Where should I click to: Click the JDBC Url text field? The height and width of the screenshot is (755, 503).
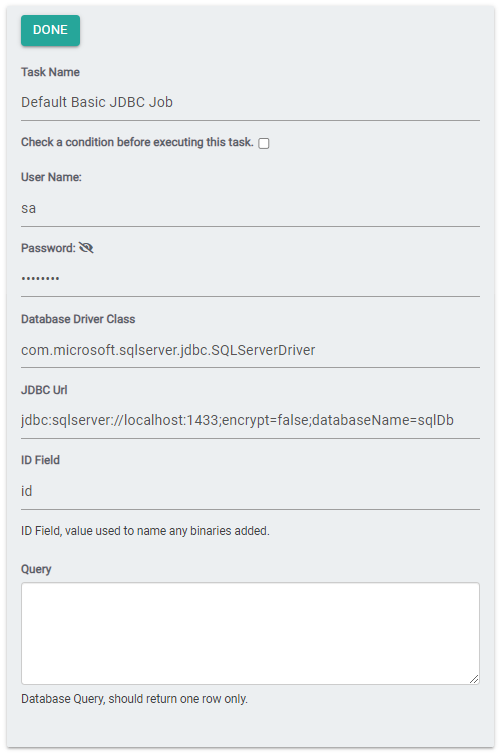[x=250, y=420]
